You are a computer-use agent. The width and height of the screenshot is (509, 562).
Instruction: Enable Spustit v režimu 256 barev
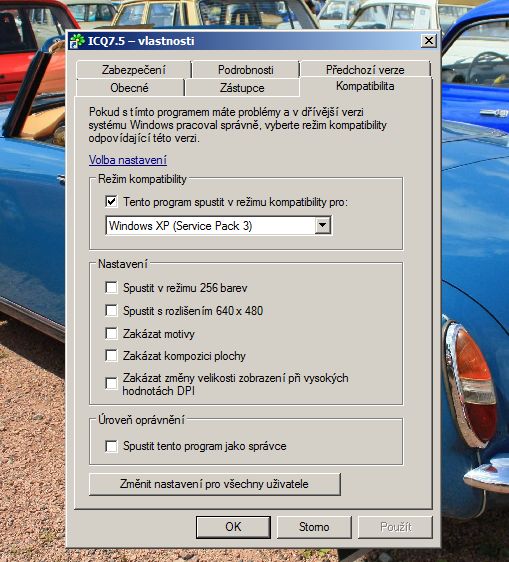click(111, 287)
